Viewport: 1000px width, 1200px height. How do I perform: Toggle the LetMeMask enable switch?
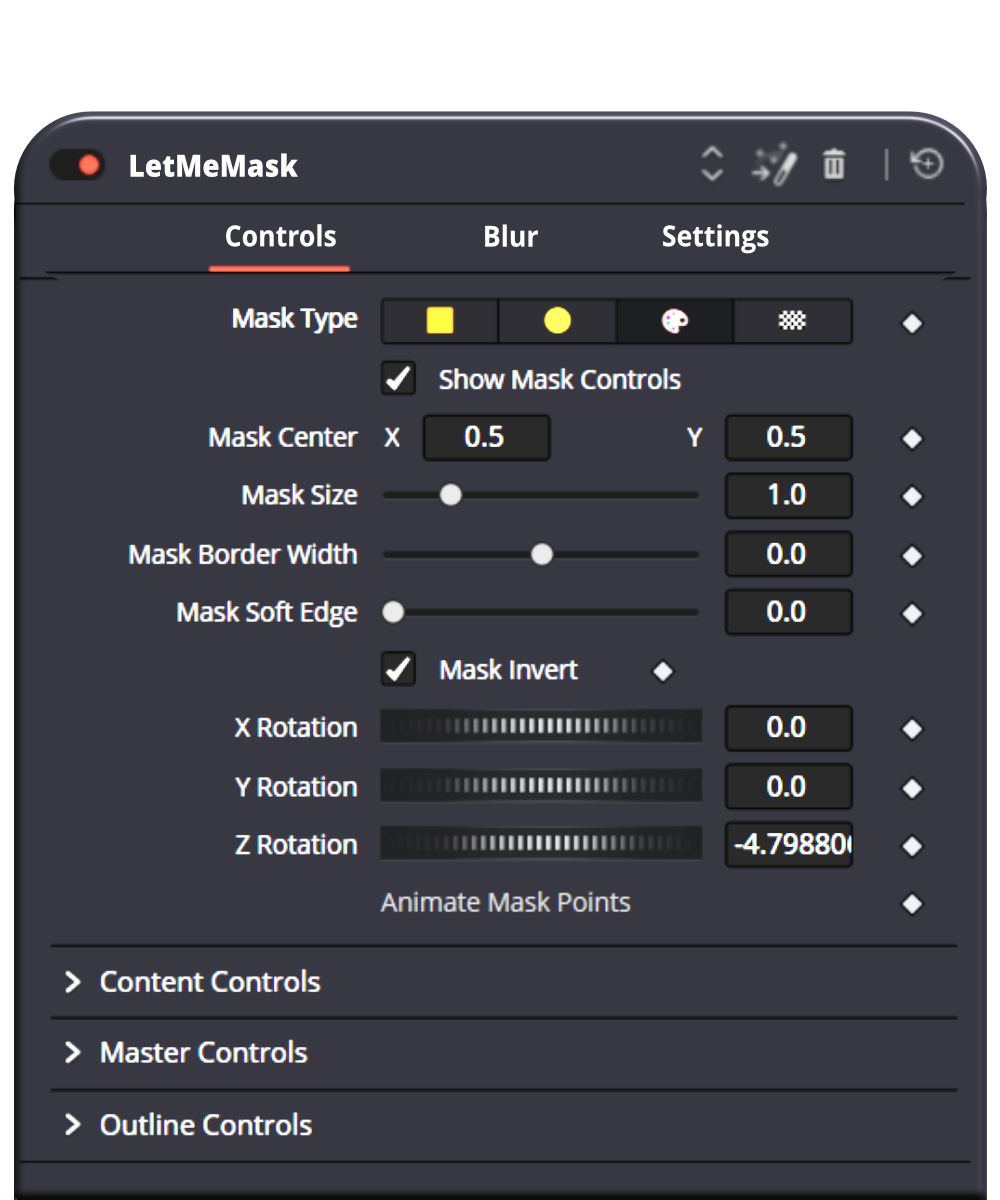(77, 165)
